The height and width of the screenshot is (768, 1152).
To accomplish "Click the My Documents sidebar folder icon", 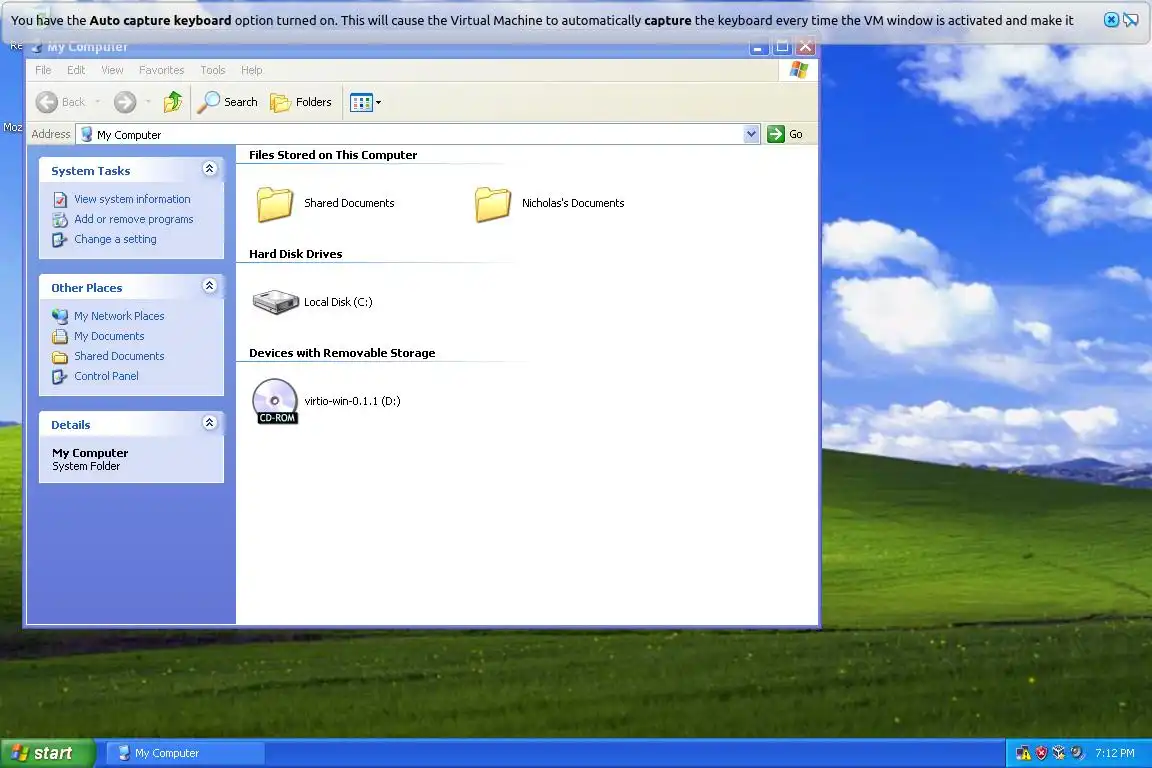I will (60, 337).
